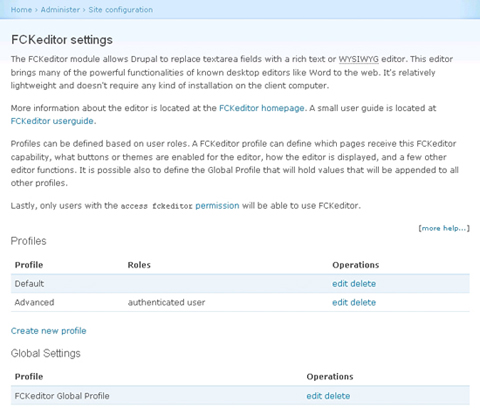Visit the FCKeditor homepage link

(262, 108)
